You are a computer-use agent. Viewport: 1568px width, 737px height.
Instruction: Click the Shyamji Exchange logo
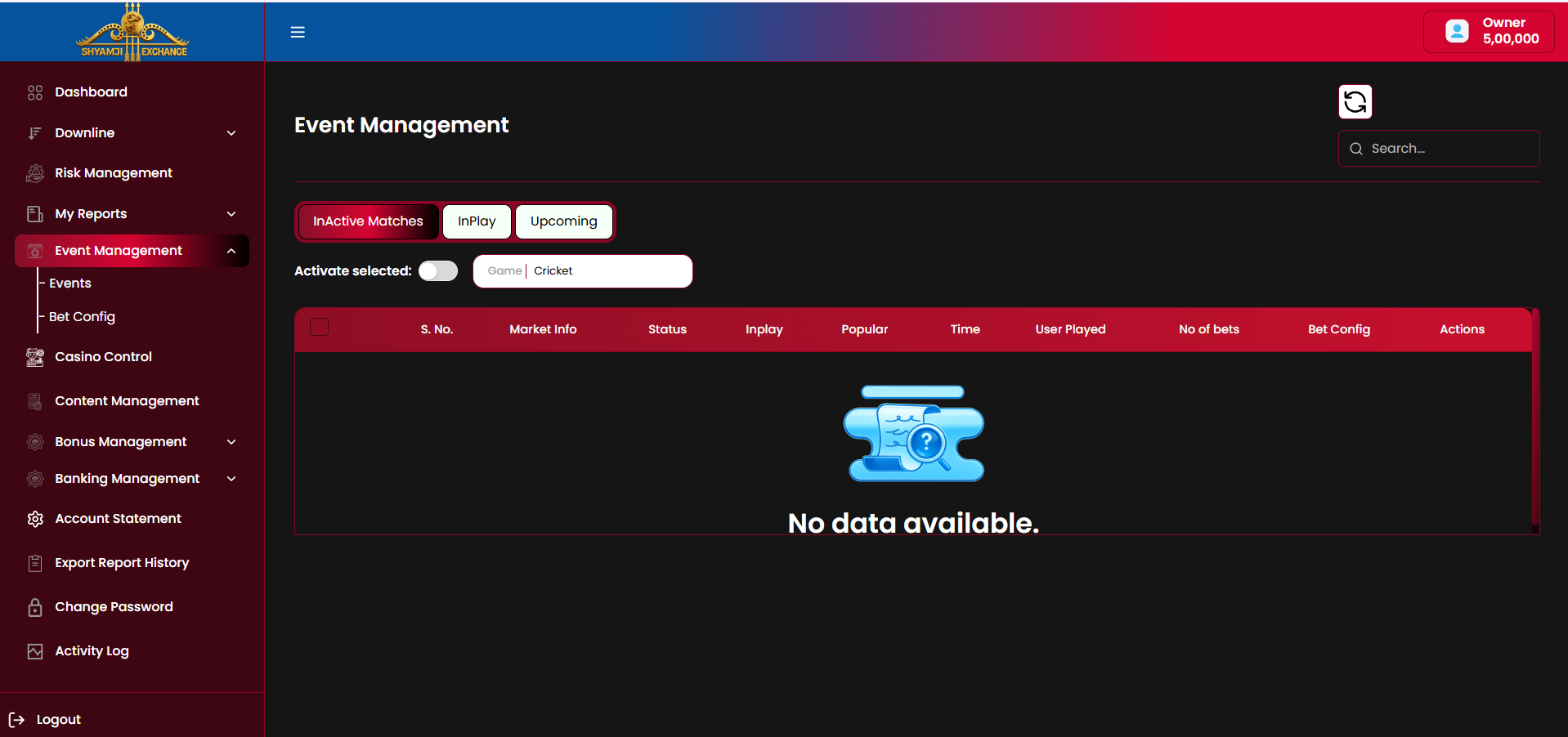[x=132, y=32]
